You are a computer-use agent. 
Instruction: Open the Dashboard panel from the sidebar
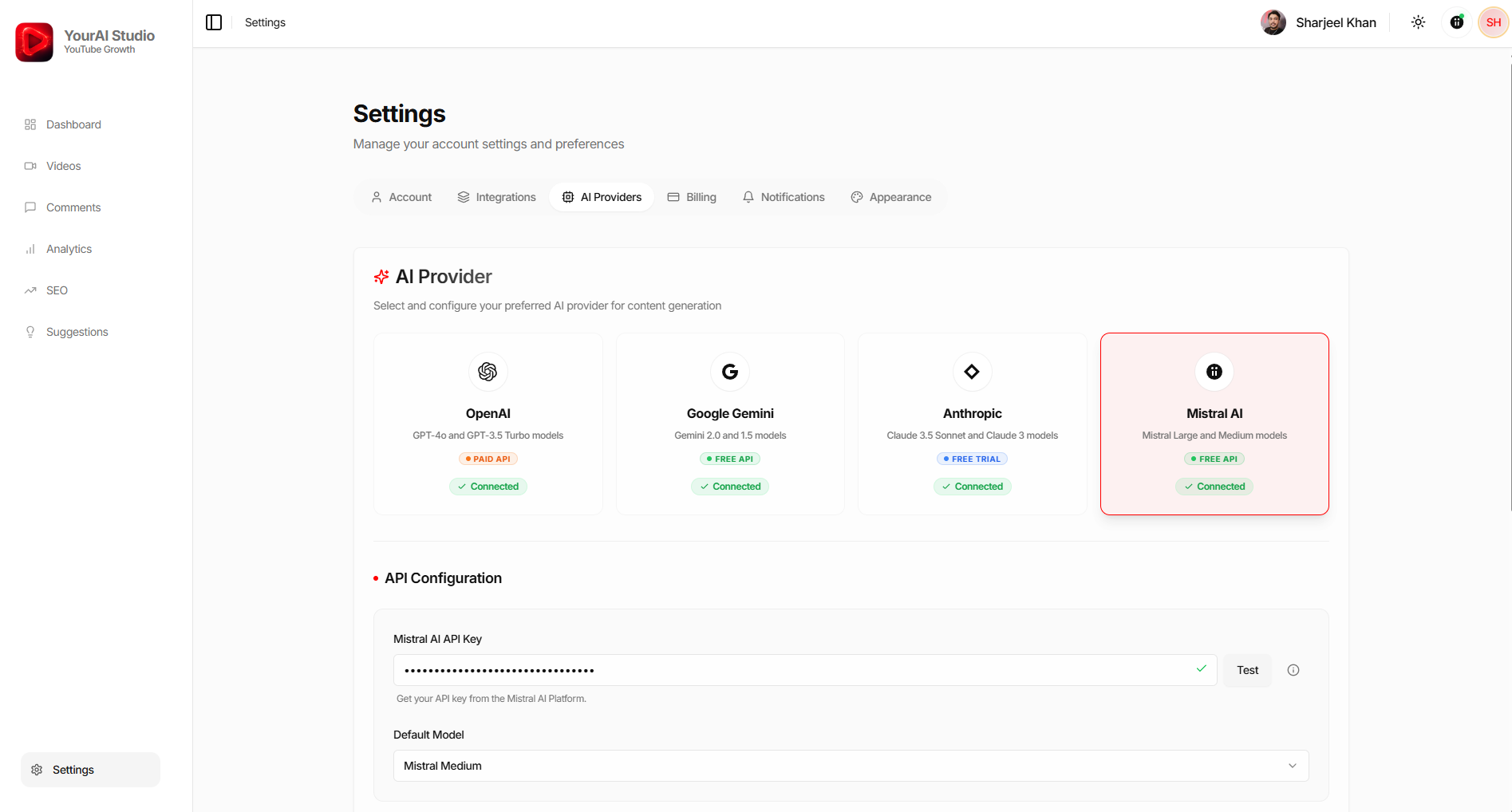point(73,124)
